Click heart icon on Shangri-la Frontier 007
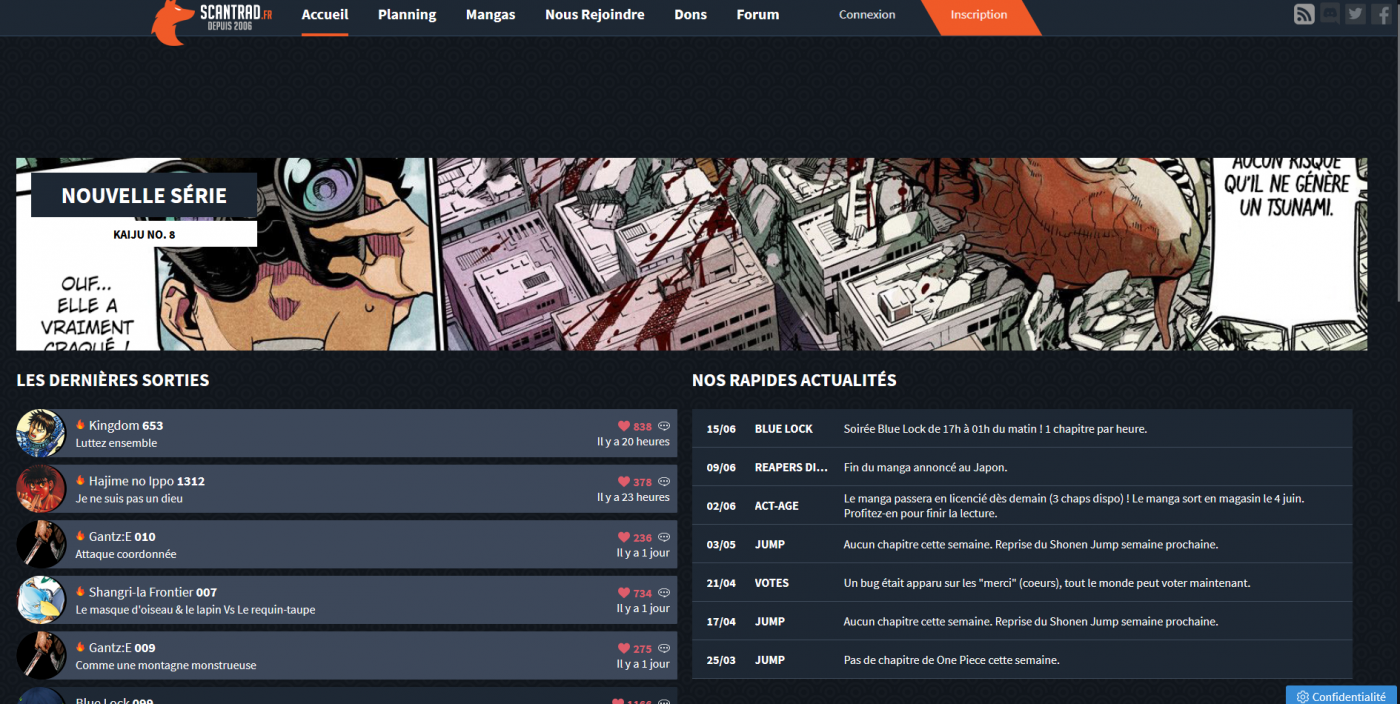This screenshot has height=704, width=1400. click(624, 593)
